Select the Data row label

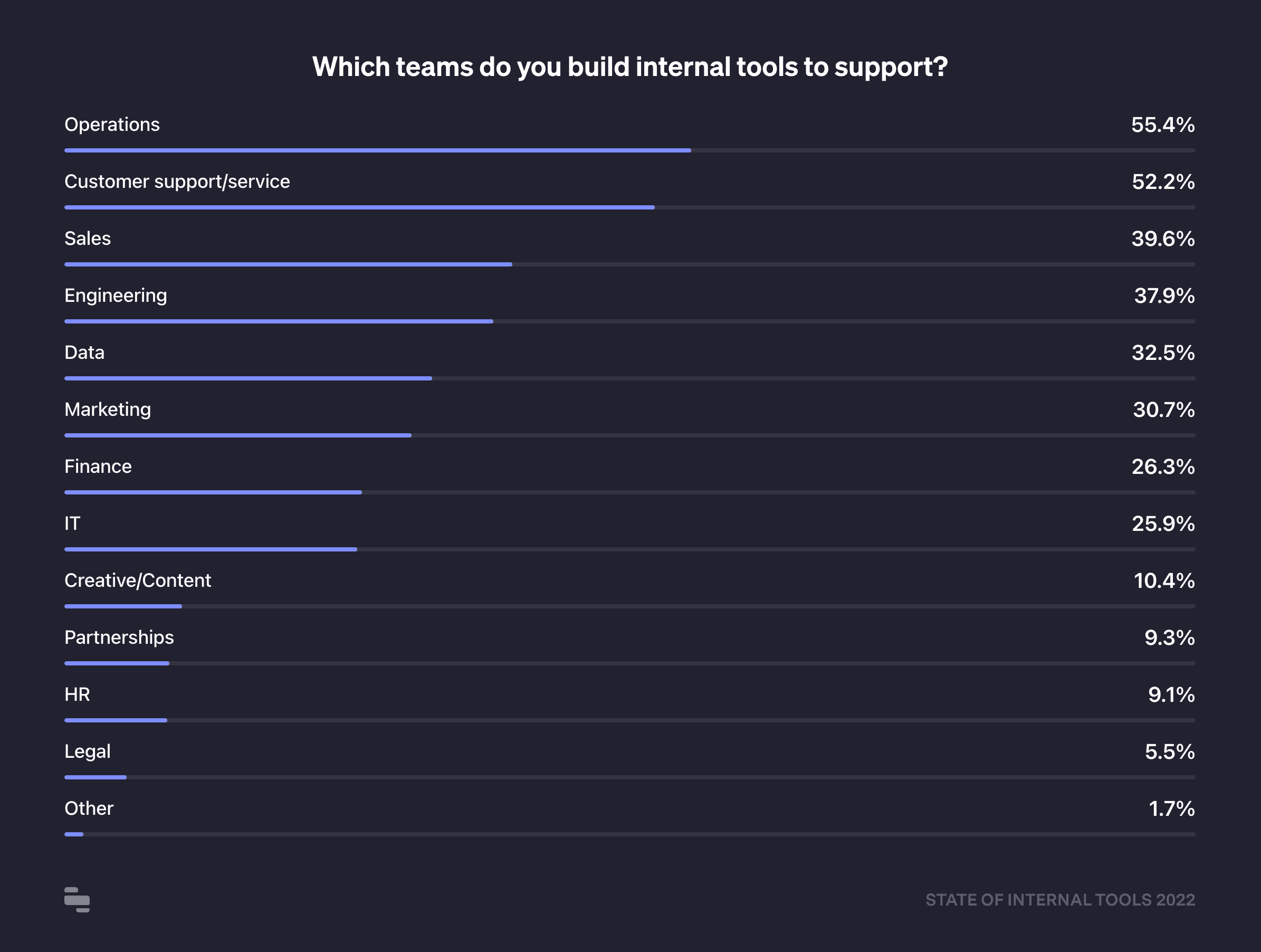(84, 353)
